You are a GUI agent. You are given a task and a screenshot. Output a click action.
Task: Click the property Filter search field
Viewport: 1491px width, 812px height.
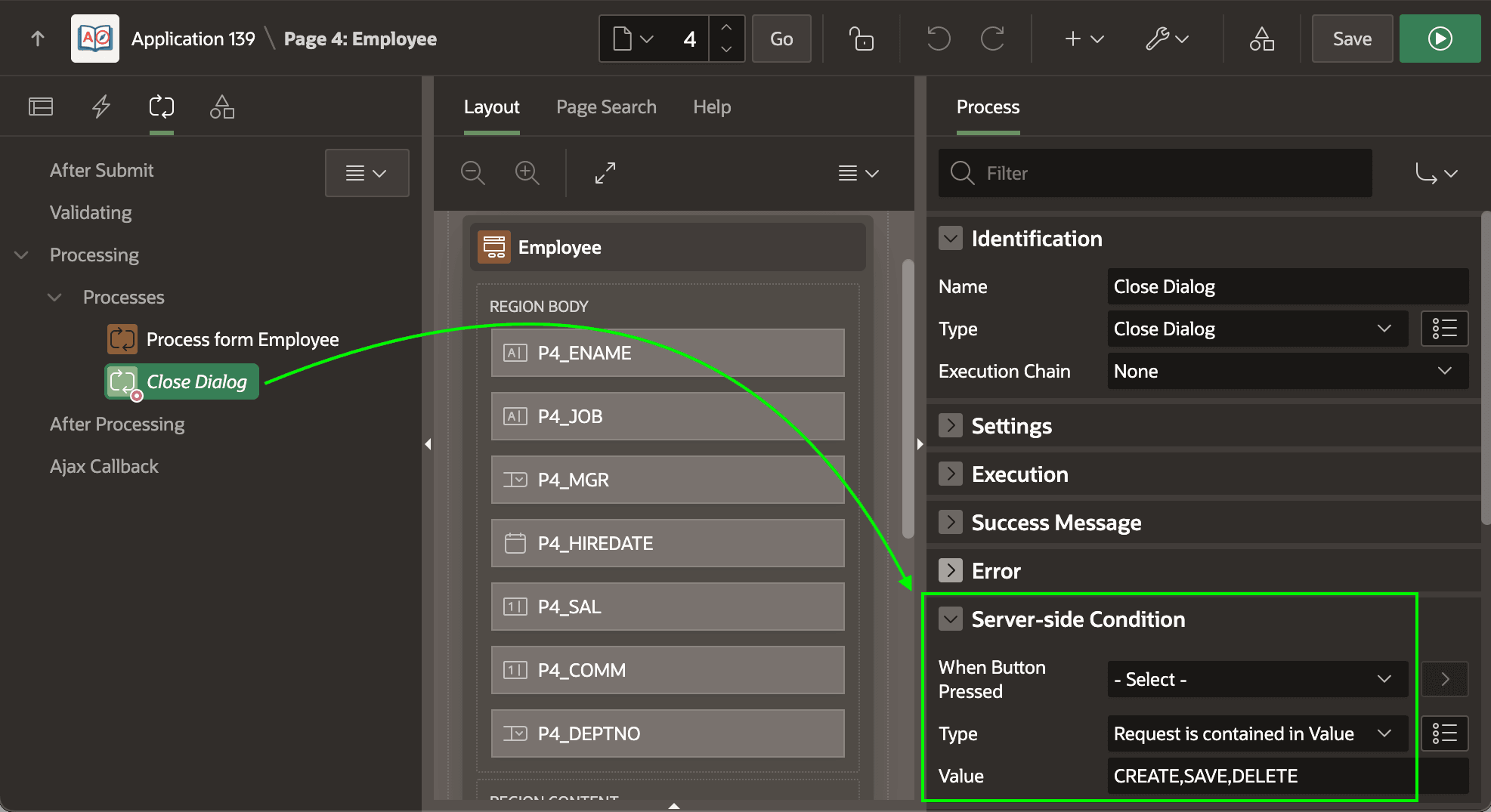[x=1155, y=173]
